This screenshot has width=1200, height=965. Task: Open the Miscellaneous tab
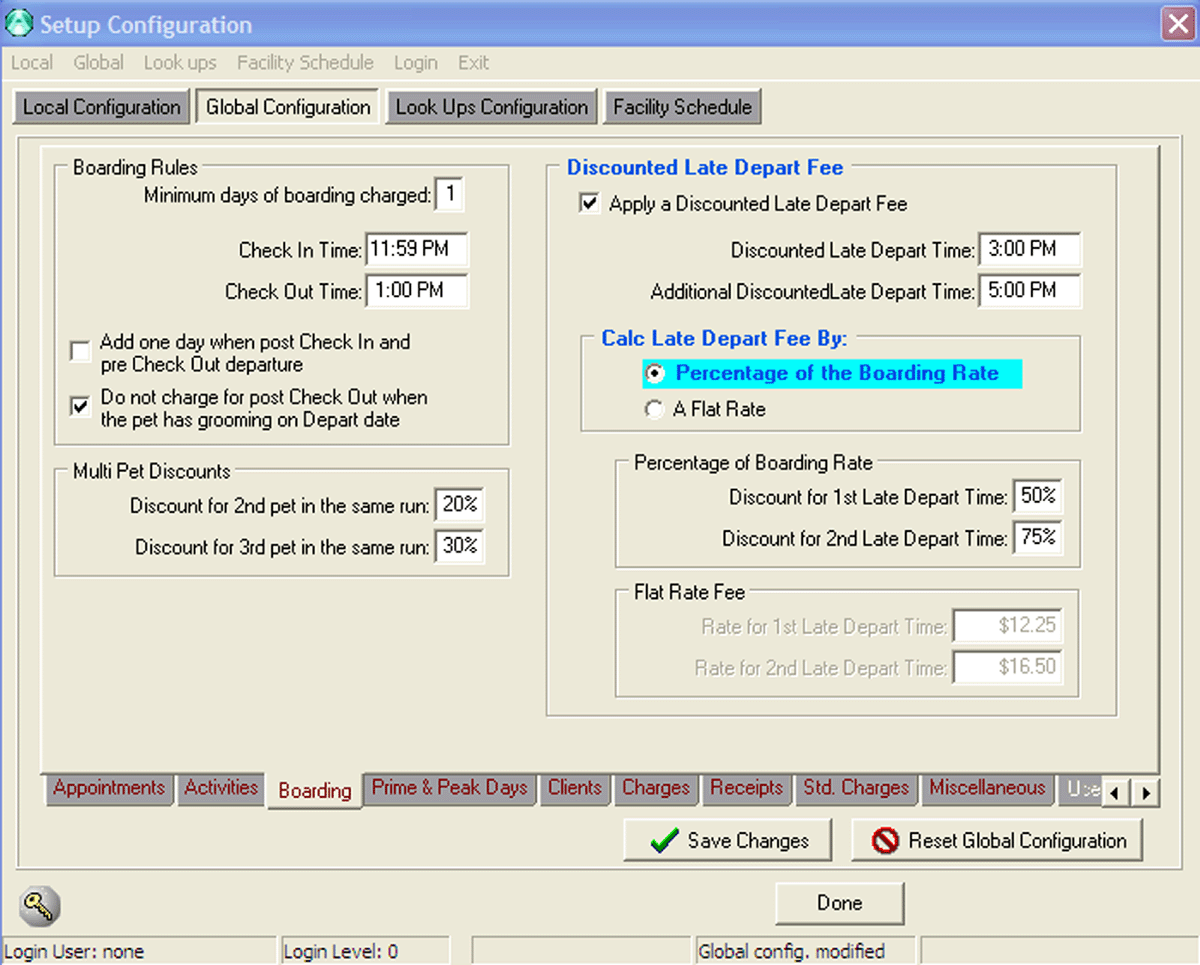point(987,789)
